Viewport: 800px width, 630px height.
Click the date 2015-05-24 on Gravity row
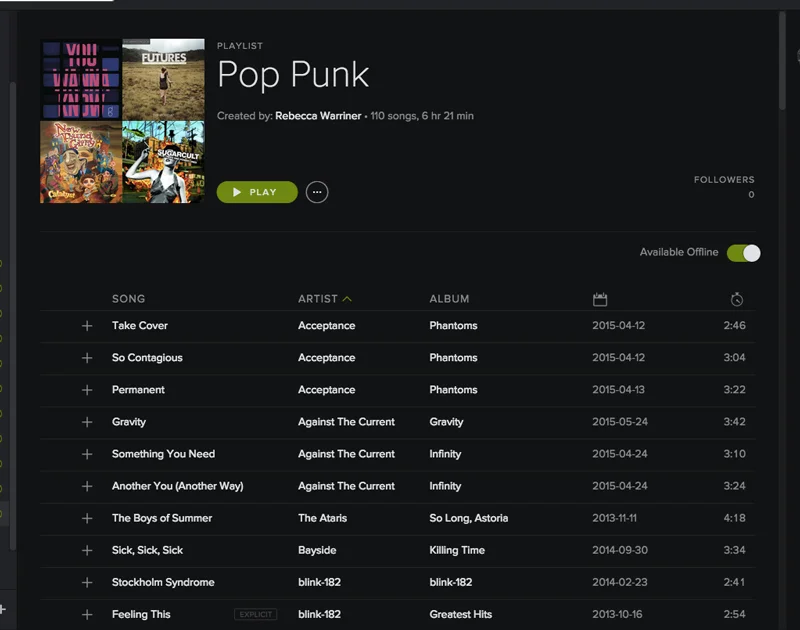620,422
